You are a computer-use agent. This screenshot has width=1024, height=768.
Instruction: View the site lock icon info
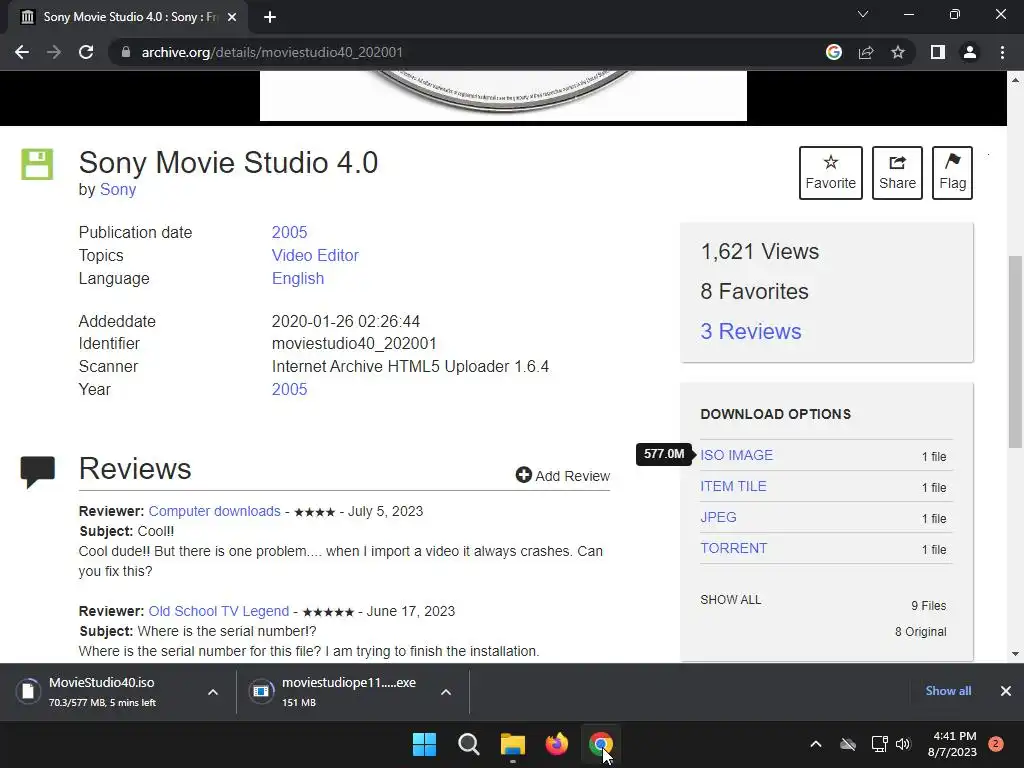126,52
